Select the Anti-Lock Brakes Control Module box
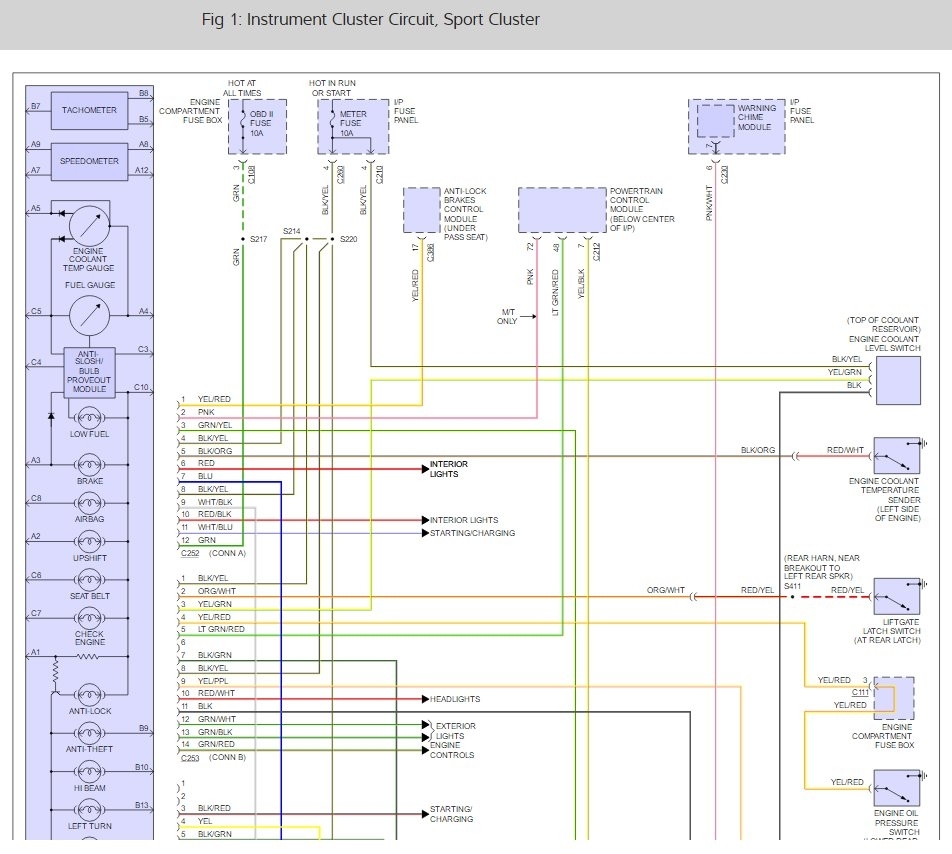Image resolution: width=952 pixels, height=854 pixels. 429,211
